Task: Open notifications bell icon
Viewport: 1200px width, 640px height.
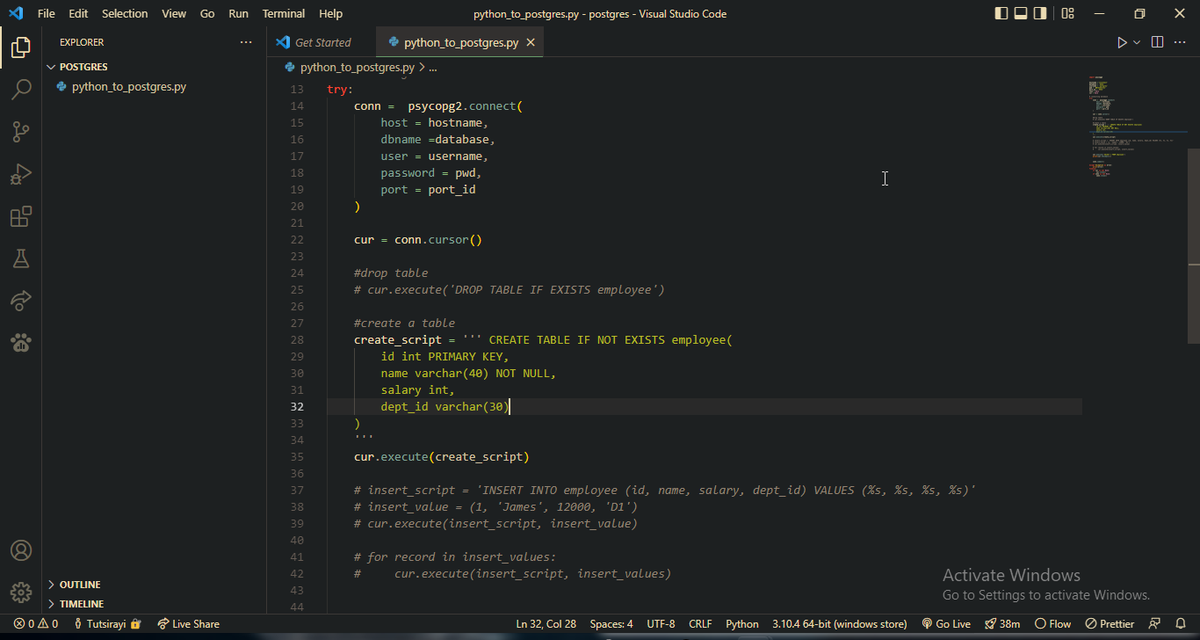Action: pos(1180,624)
